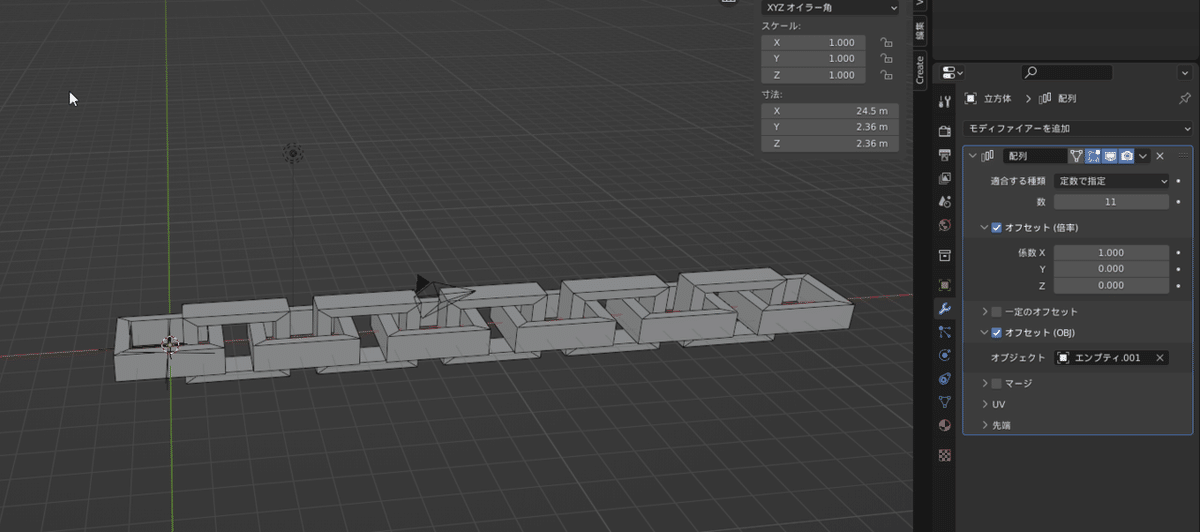Toggle lock for Scale Y
The height and width of the screenshot is (532, 1200).
[x=886, y=59]
